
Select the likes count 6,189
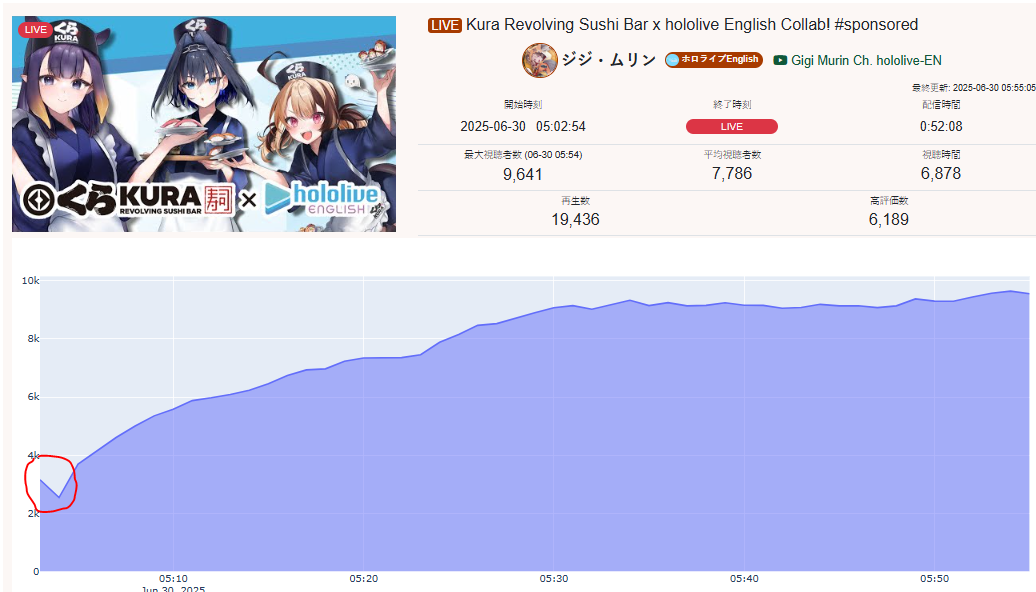coord(889,219)
